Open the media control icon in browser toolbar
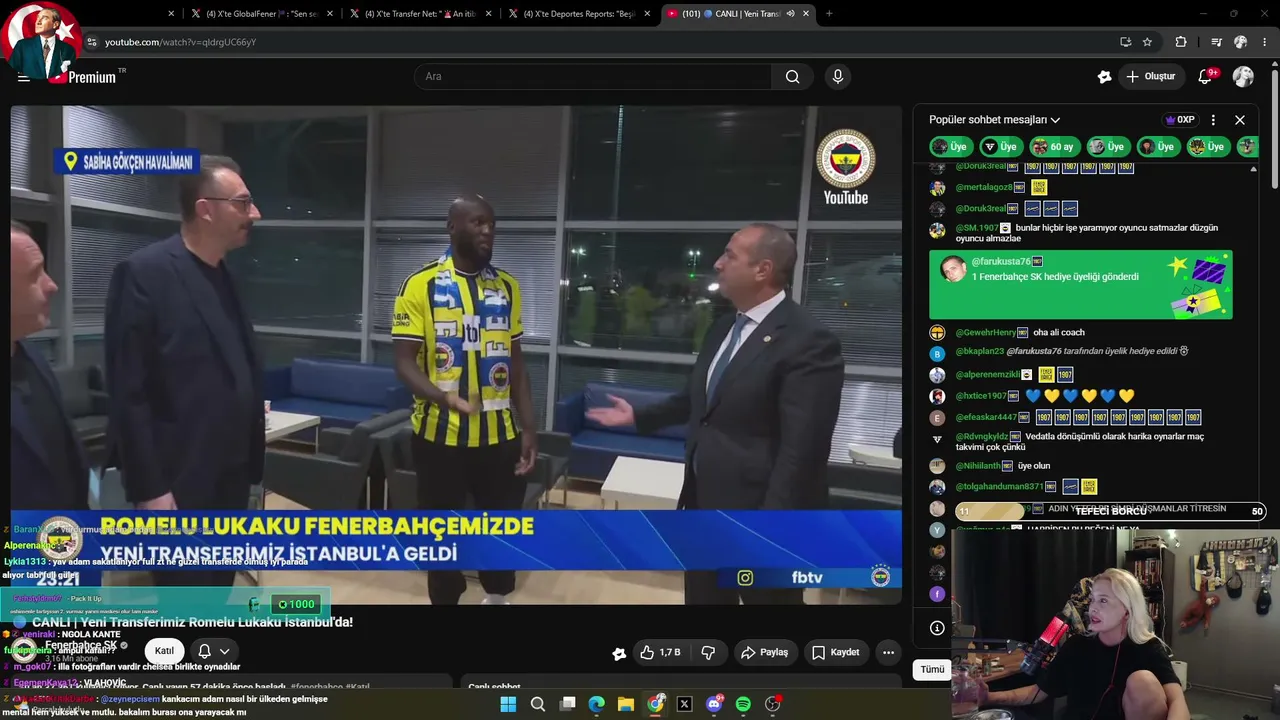1280x720 pixels. point(1216,42)
